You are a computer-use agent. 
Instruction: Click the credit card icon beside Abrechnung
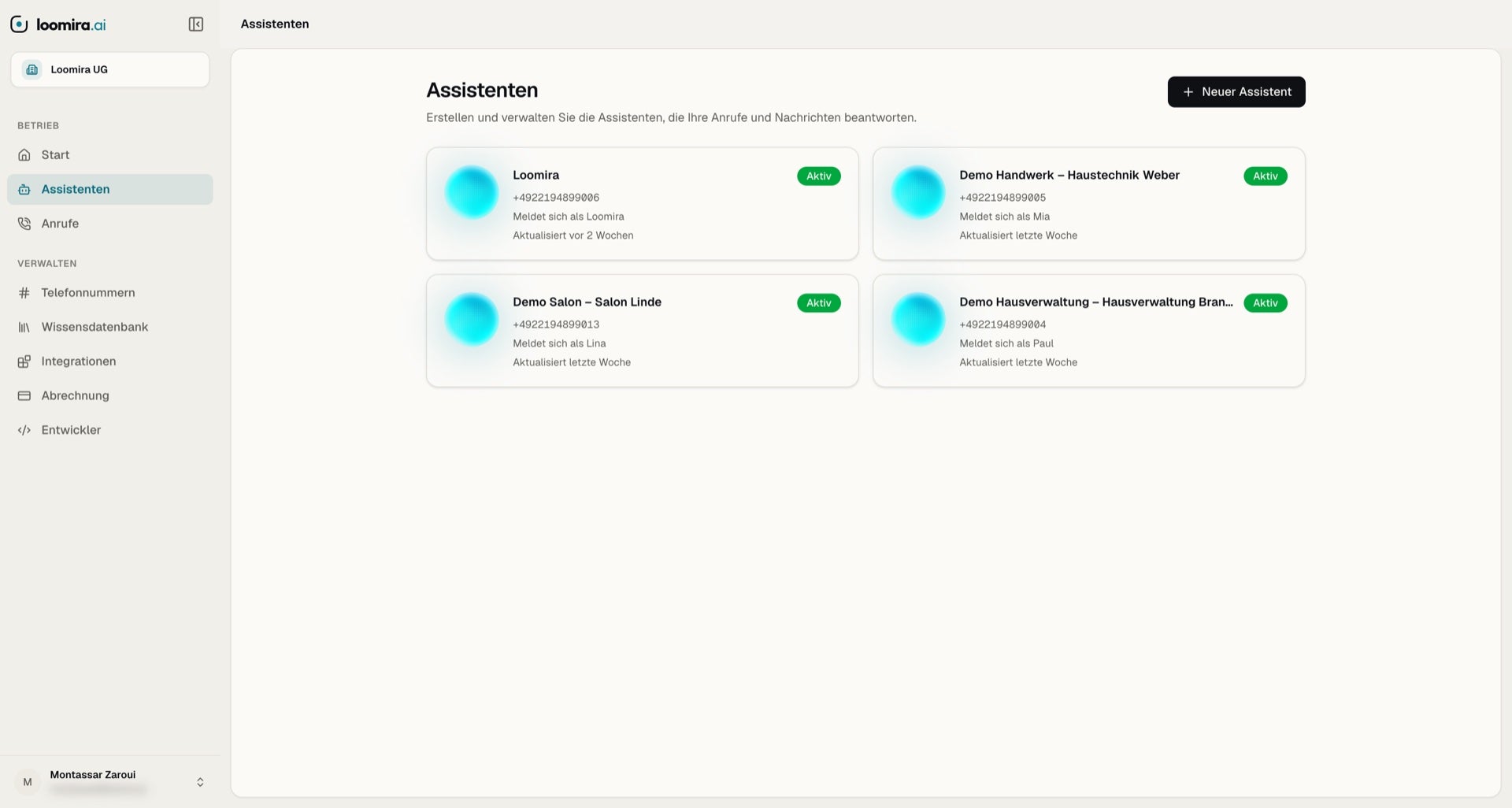pos(24,395)
